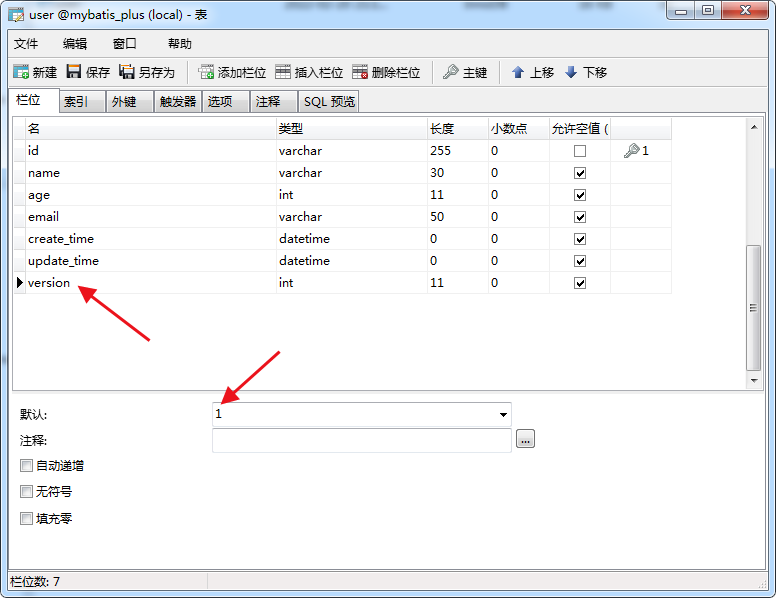The width and height of the screenshot is (776, 598).
Task: Click the 允许空值 column header
Action: pos(580,129)
